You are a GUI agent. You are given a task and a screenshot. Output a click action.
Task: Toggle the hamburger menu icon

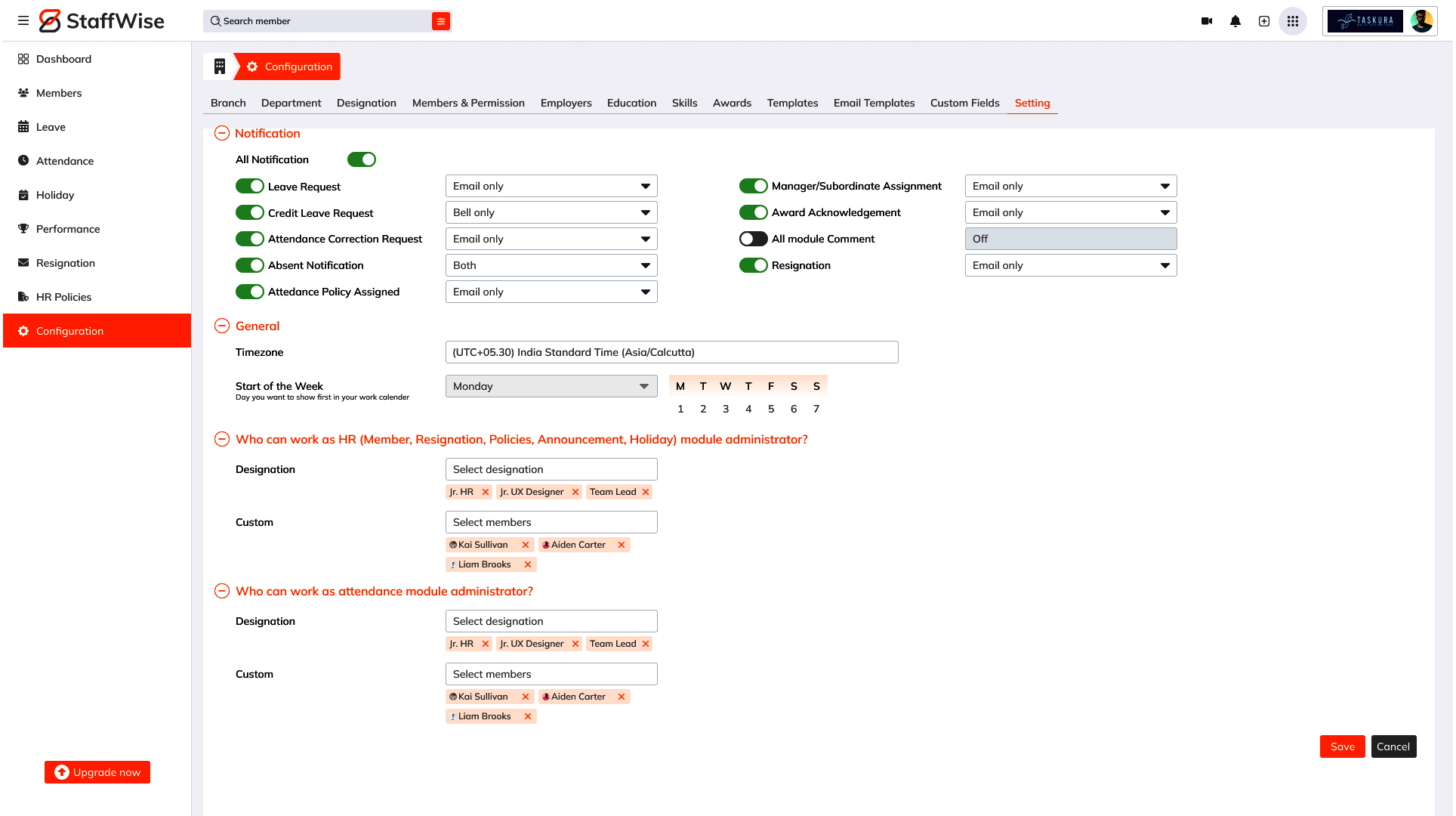(23, 21)
